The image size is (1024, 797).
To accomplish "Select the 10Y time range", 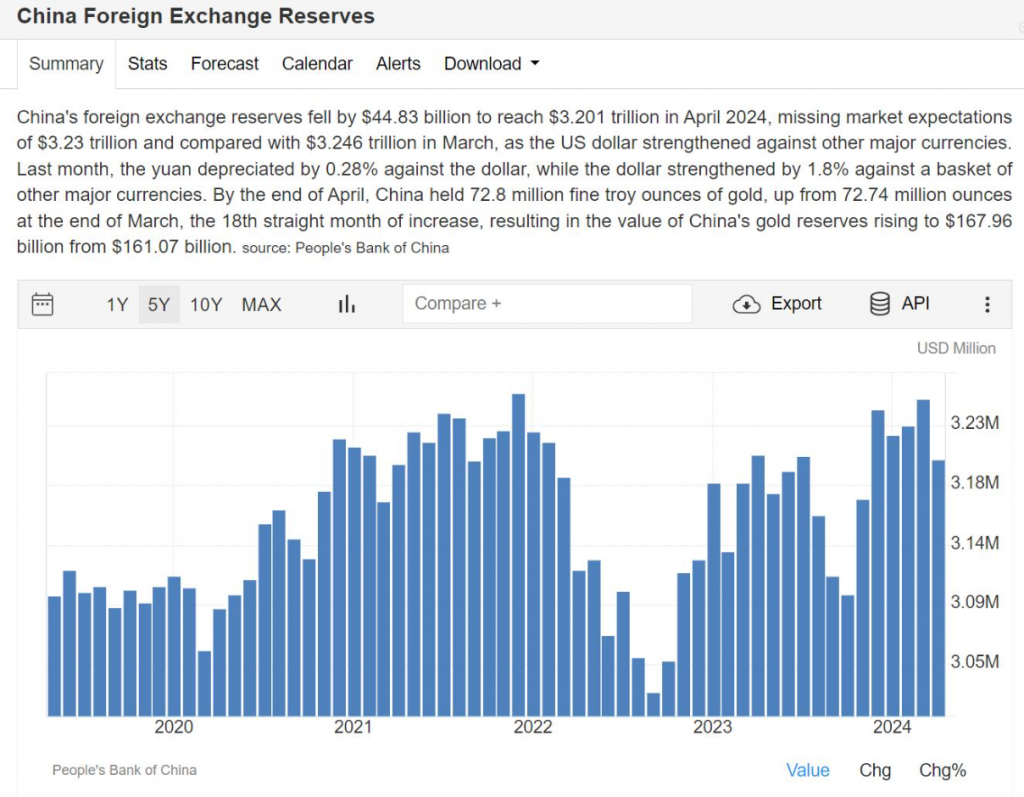I will click(x=206, y=304).
